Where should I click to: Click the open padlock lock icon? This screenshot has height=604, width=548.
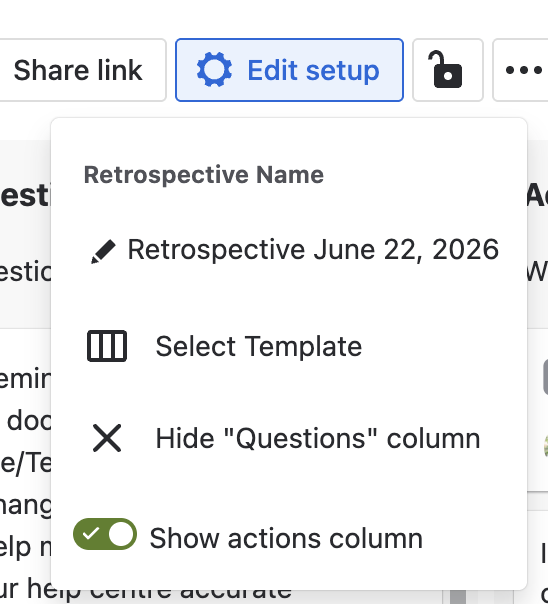pyautogui.click(x=447, y=70)
